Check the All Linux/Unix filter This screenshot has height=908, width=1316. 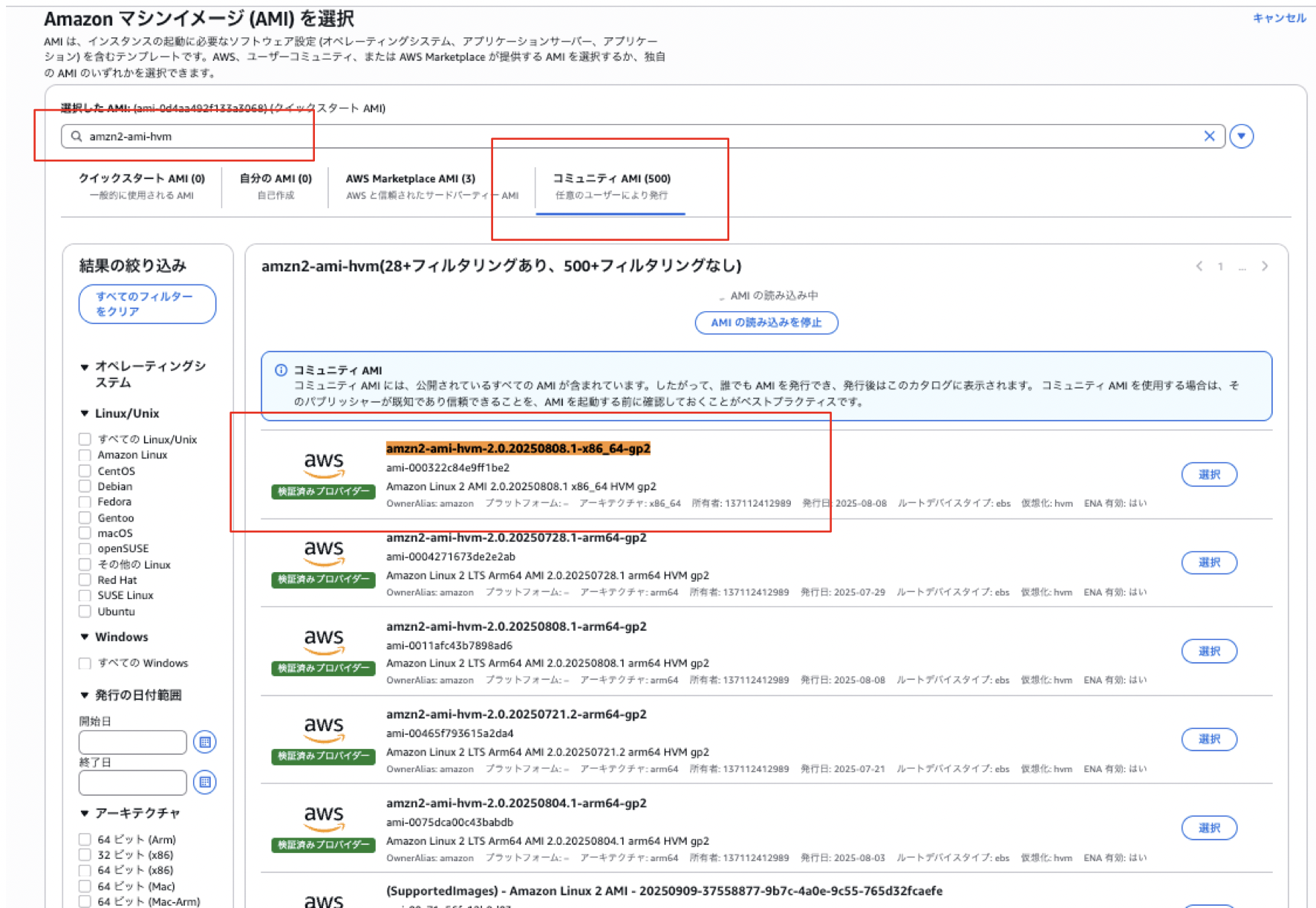[85, 439]
